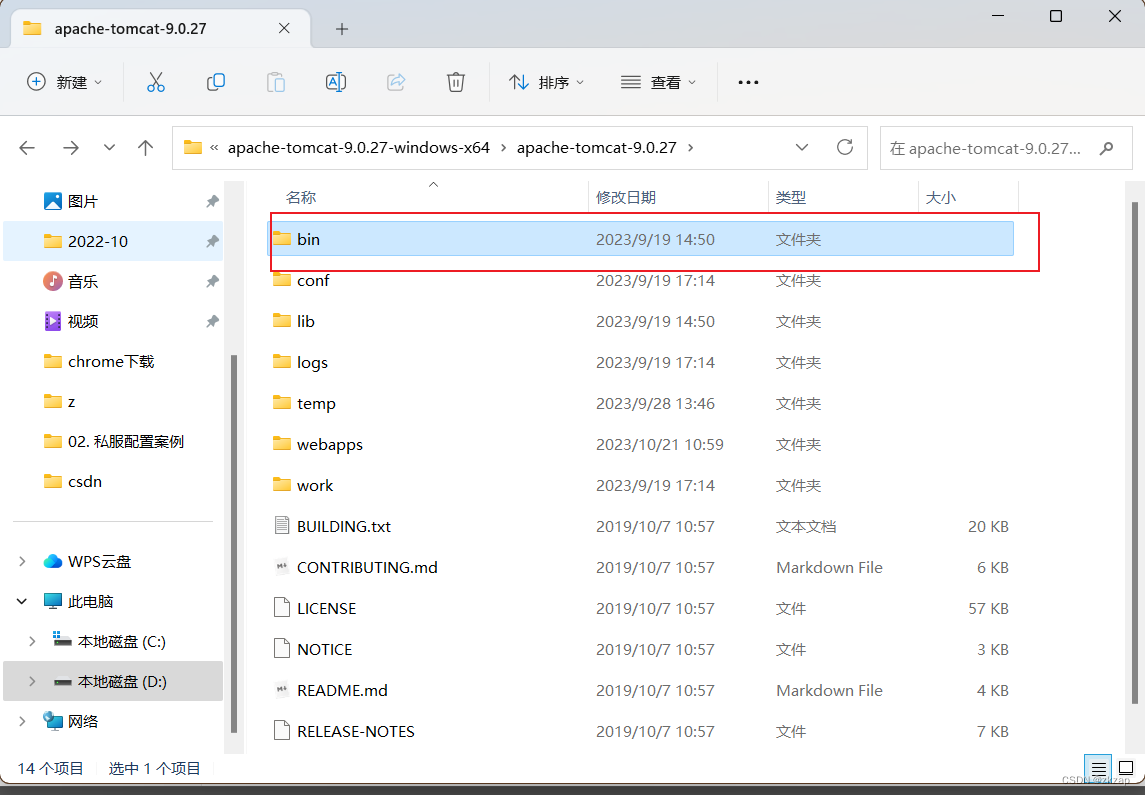Collapse the 此电脑 tree node
The width and height of the screenshot is (1145, 795).
click(x=22, y=602)
